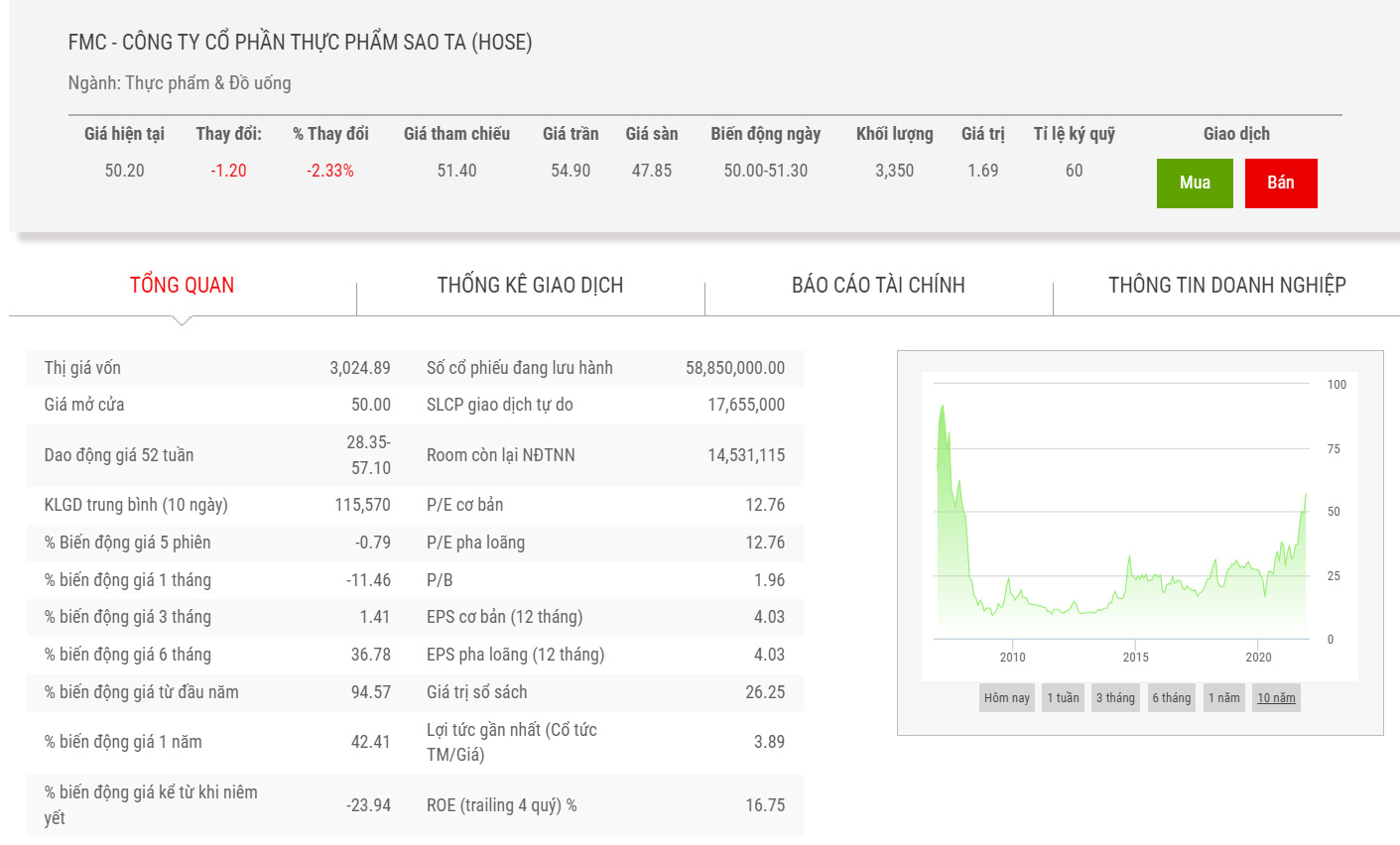Click the 2020 label on chart axis
The image size is (1400, 845).
pyautogui.click(x=1258, y=658)
